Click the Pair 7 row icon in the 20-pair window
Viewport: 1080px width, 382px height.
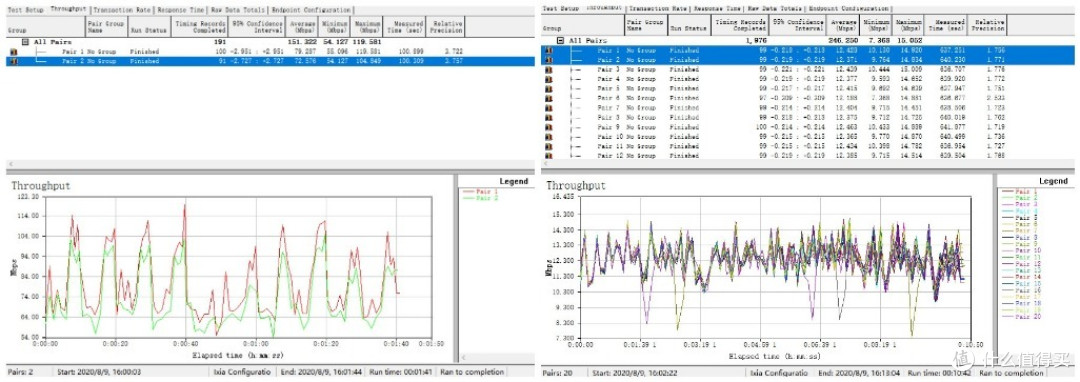(x=549, y=108)
